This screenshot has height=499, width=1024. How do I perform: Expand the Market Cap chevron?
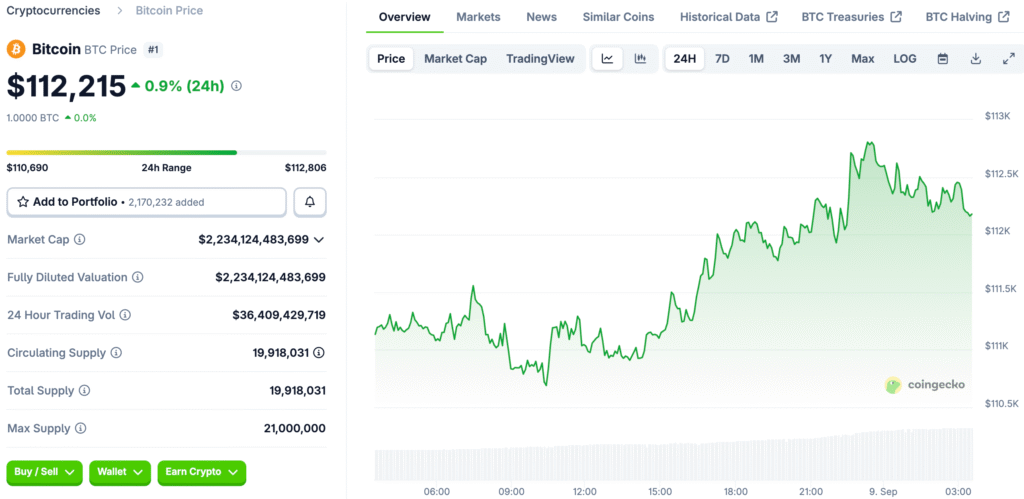(x=319, y=240)
